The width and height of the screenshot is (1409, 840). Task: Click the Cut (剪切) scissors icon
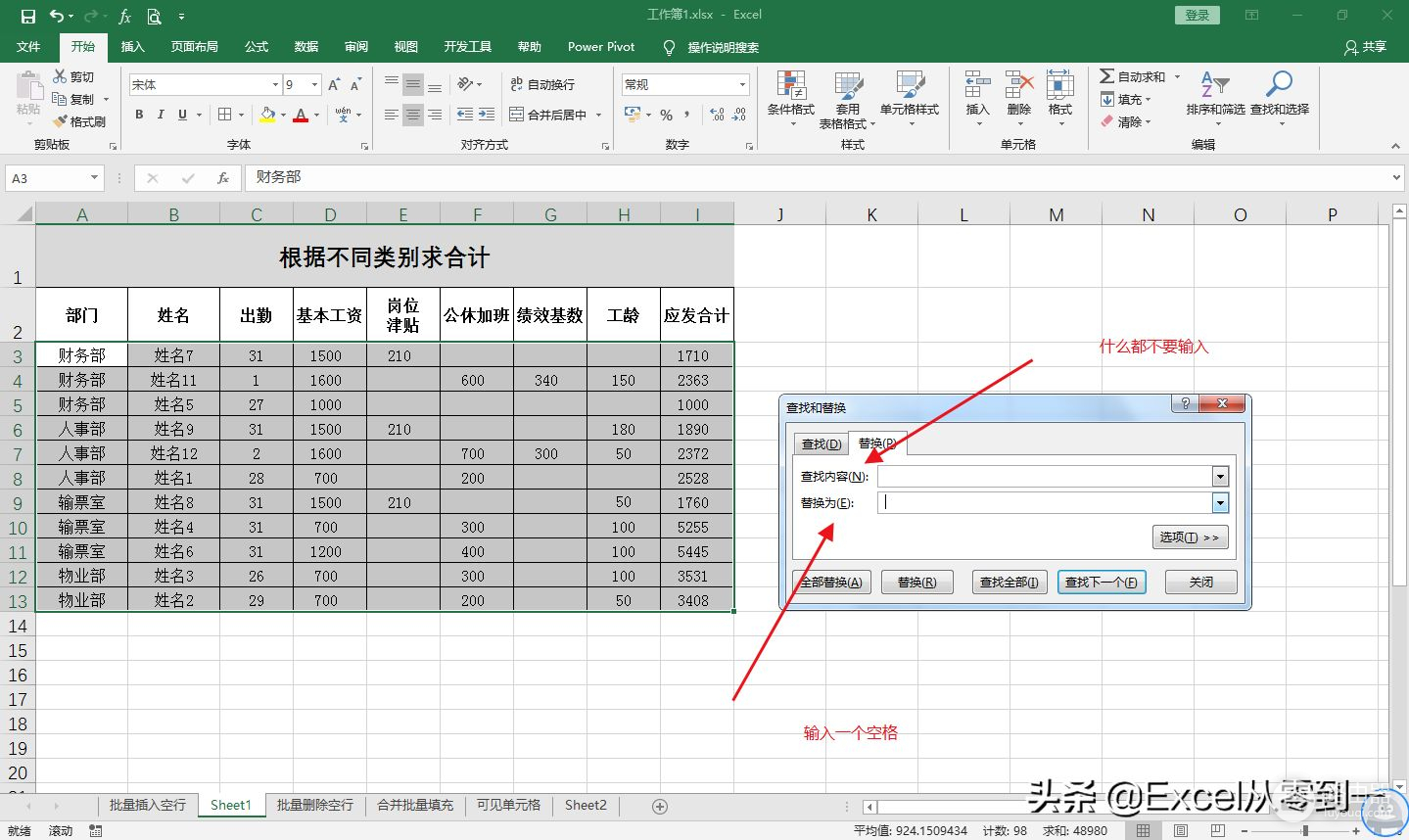click(61, 76)
